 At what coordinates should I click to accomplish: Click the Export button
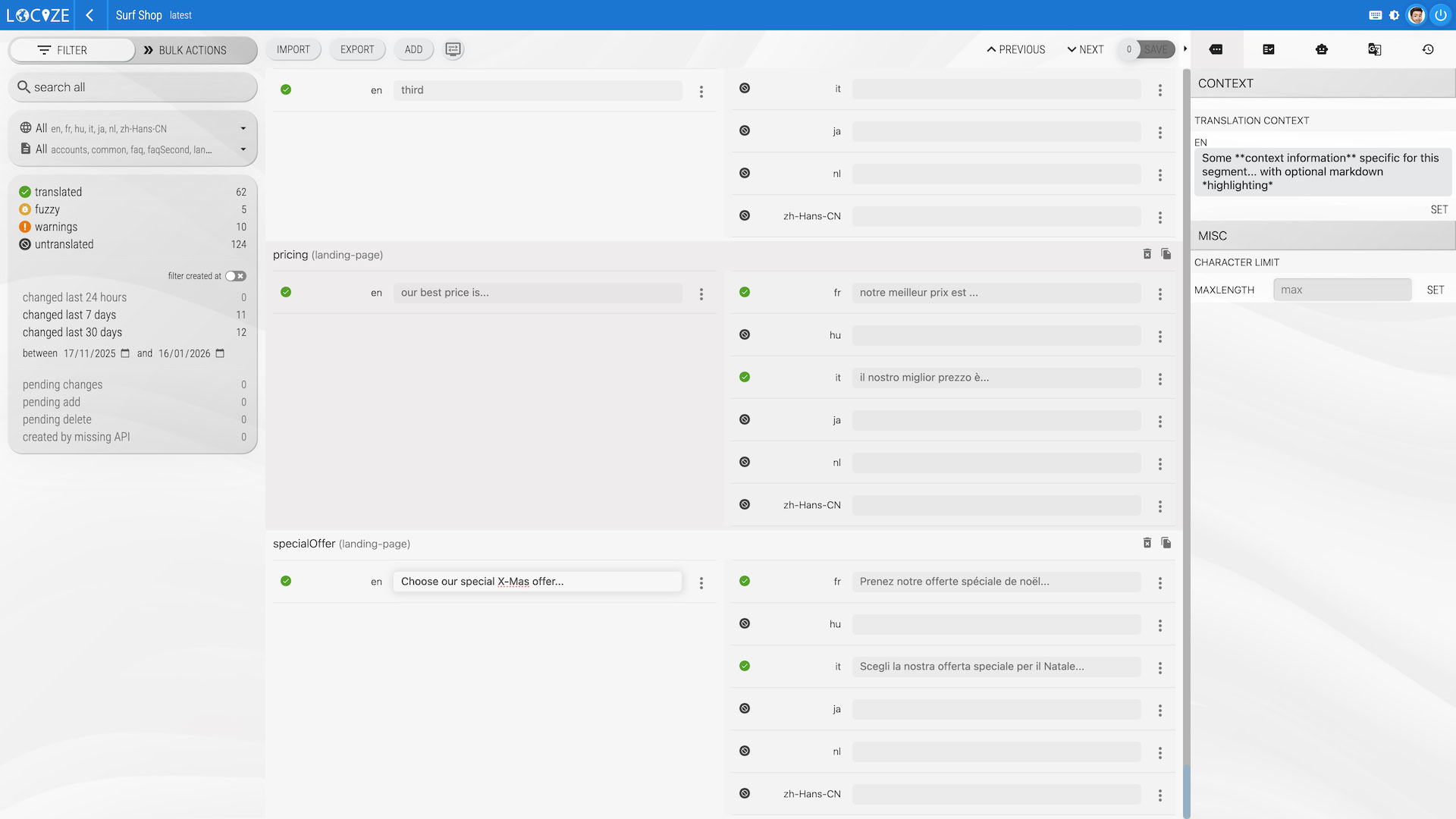(x=356, y=49)
